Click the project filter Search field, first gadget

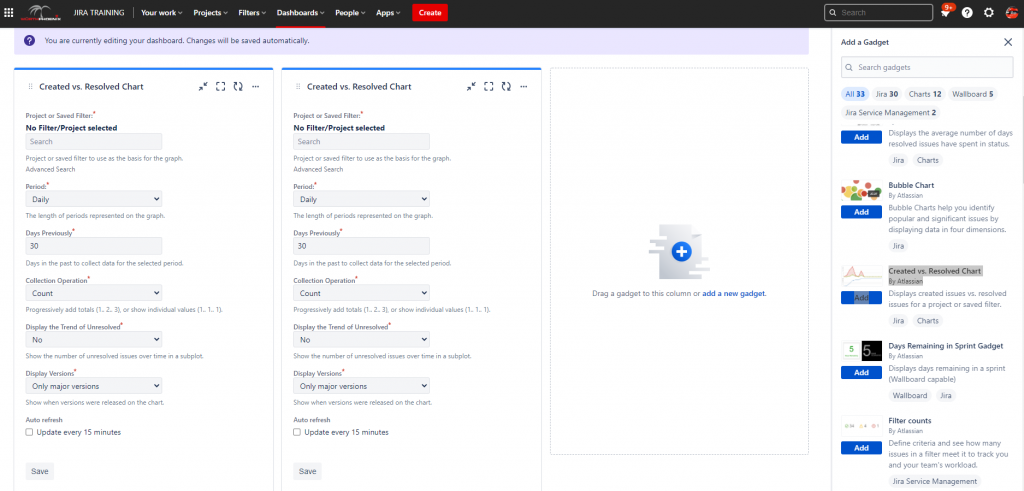coord(94,142)
